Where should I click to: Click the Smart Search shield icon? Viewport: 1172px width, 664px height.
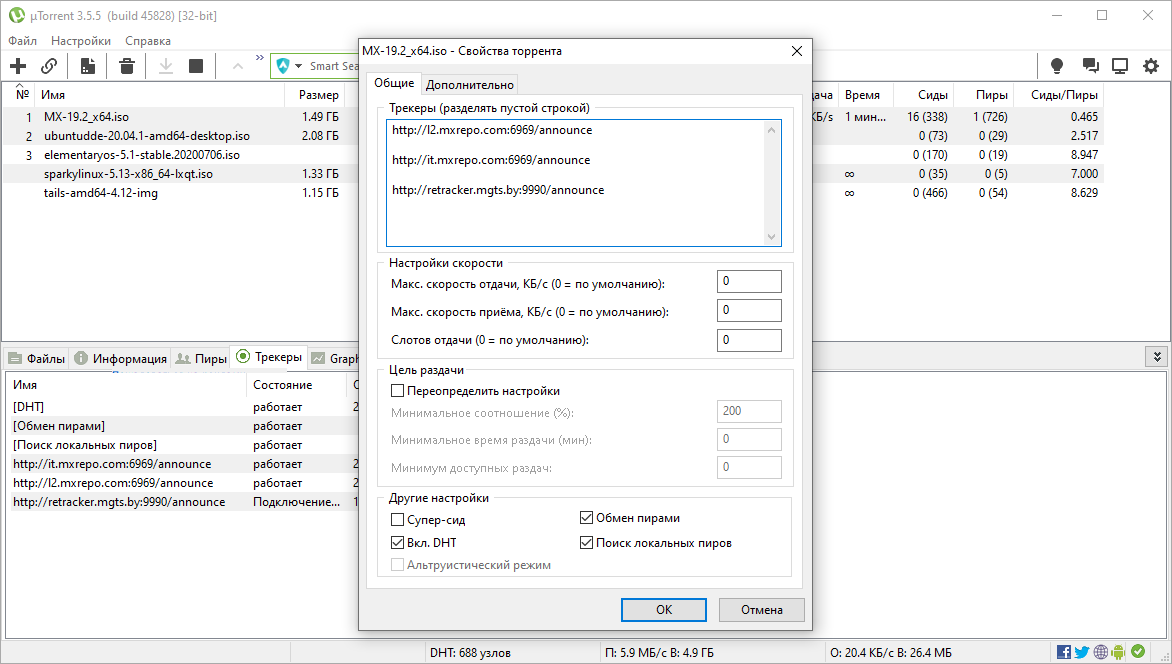pos(283,66)
